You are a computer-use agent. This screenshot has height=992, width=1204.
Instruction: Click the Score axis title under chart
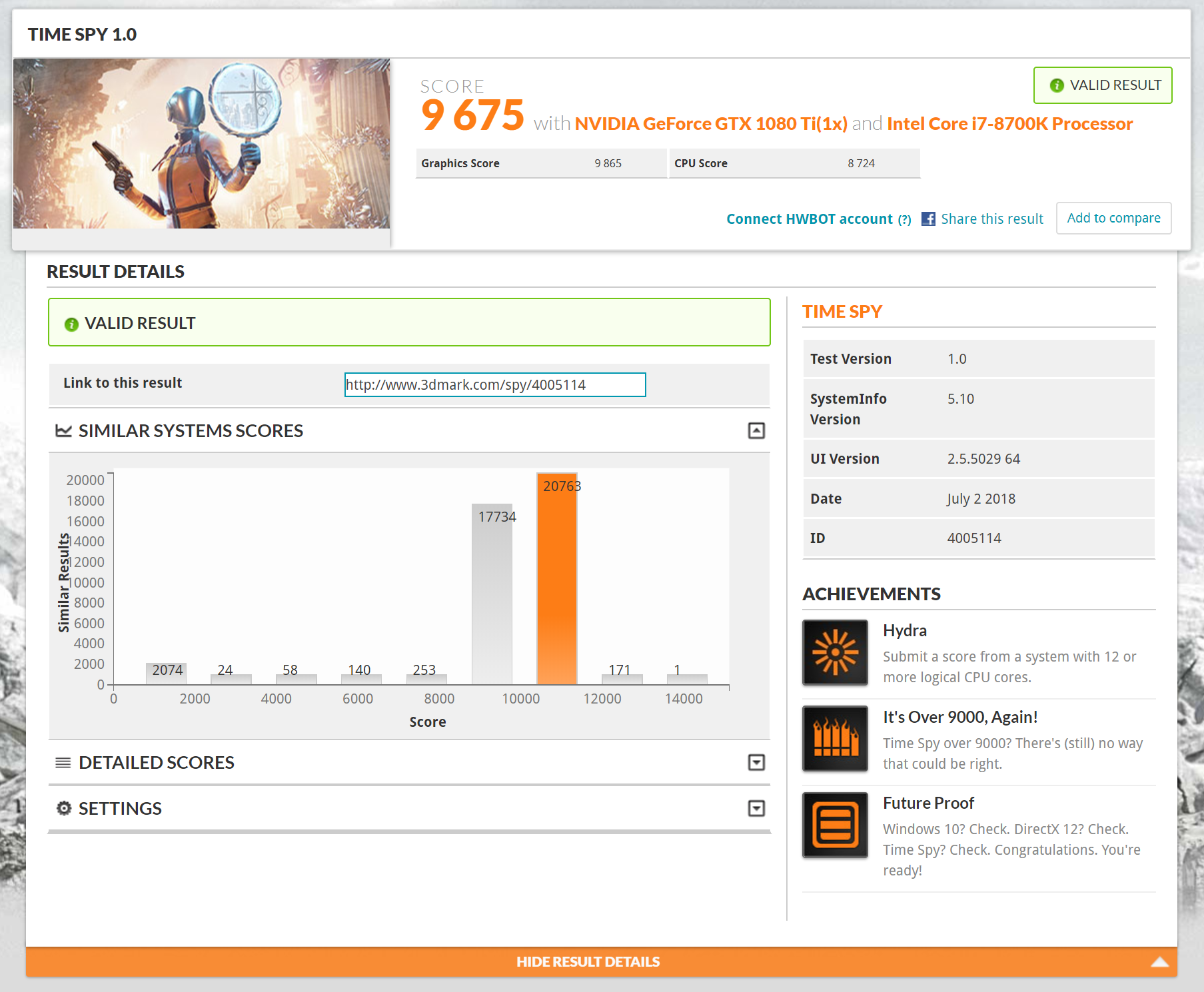428,722
